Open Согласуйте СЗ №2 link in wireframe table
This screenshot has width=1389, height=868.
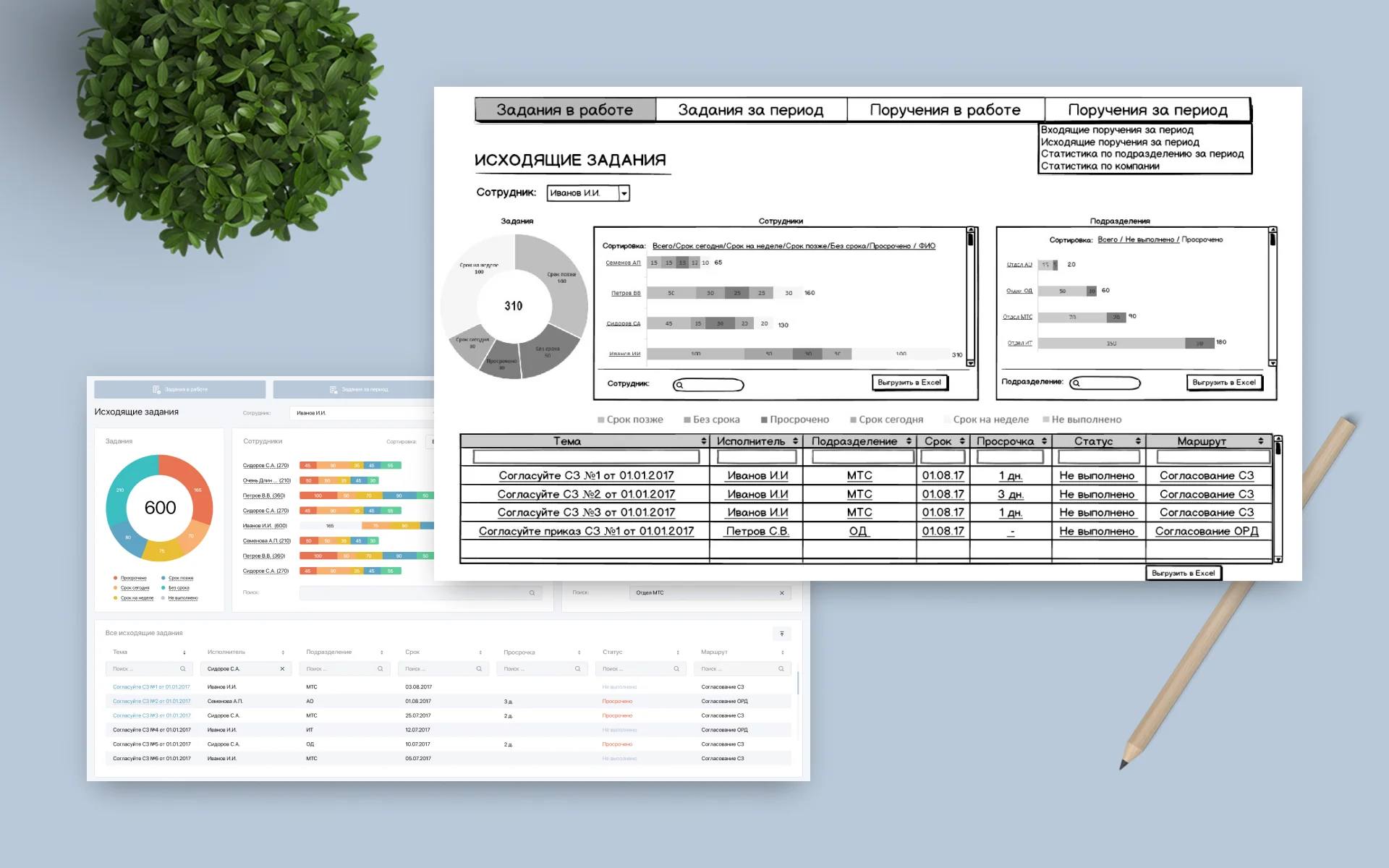click(586, 494)
